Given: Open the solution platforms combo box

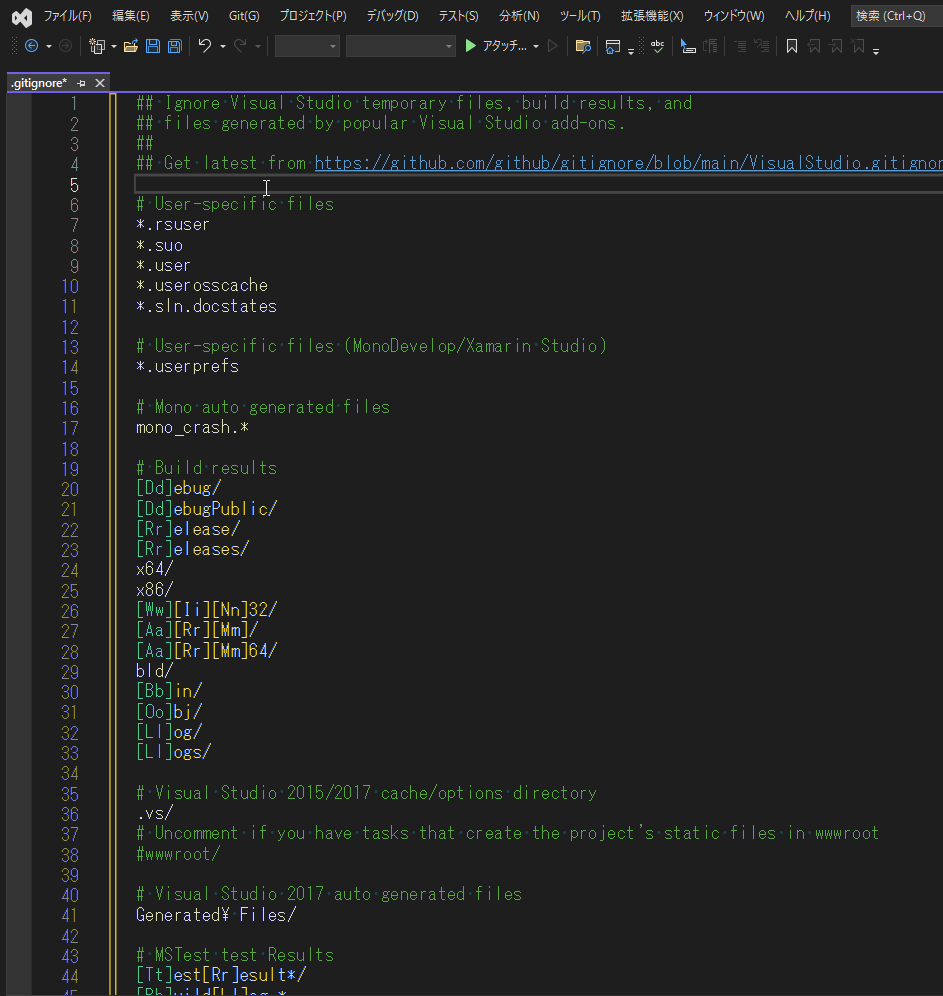Looking at the screenshot, I should [x=400, y=46].
